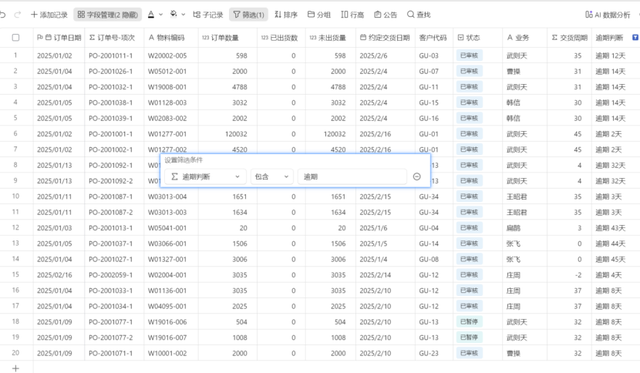Open the 查找 search tool
640x373 pixels.
pyautogui.click(x=419, y=15)
